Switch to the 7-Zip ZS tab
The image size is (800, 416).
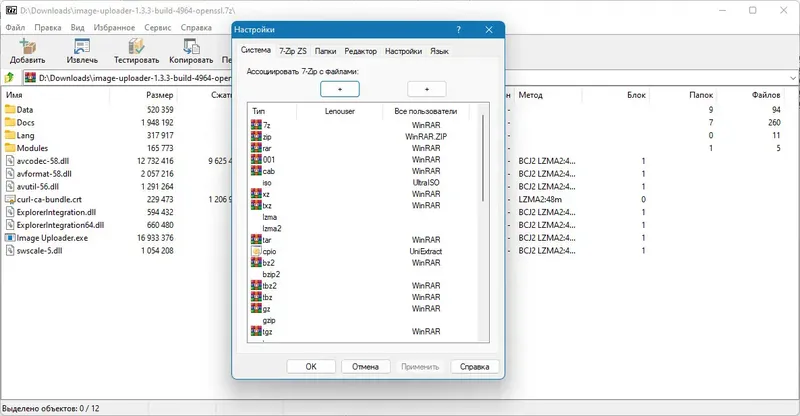click(293, 51)
